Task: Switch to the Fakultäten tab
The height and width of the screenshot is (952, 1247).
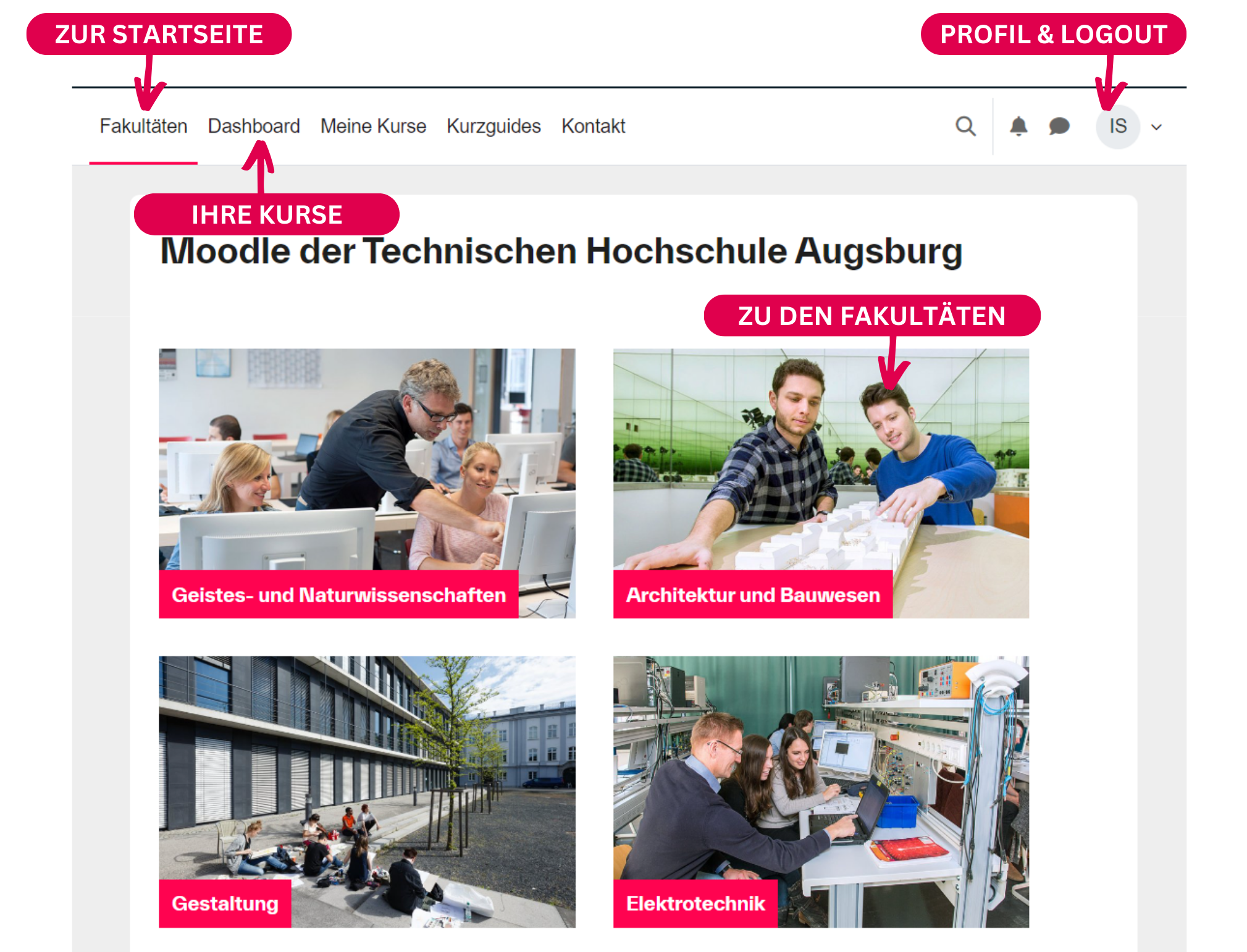Action: point(143,126)
